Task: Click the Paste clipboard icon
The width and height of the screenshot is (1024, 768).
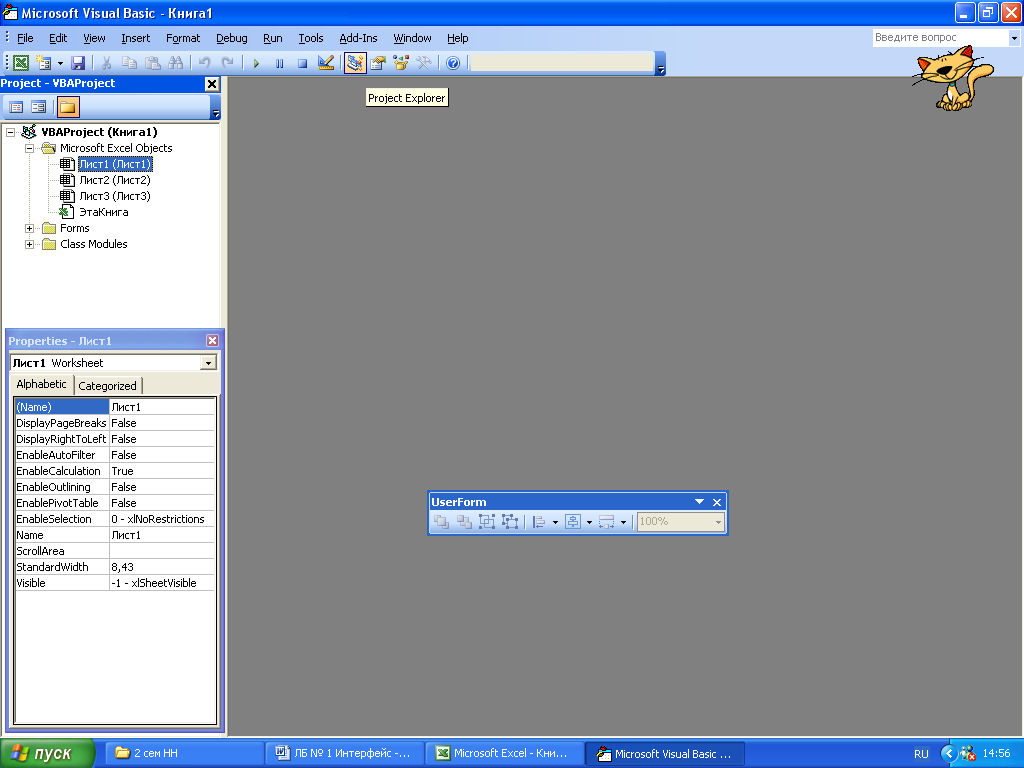Action: tap(152, 63)
